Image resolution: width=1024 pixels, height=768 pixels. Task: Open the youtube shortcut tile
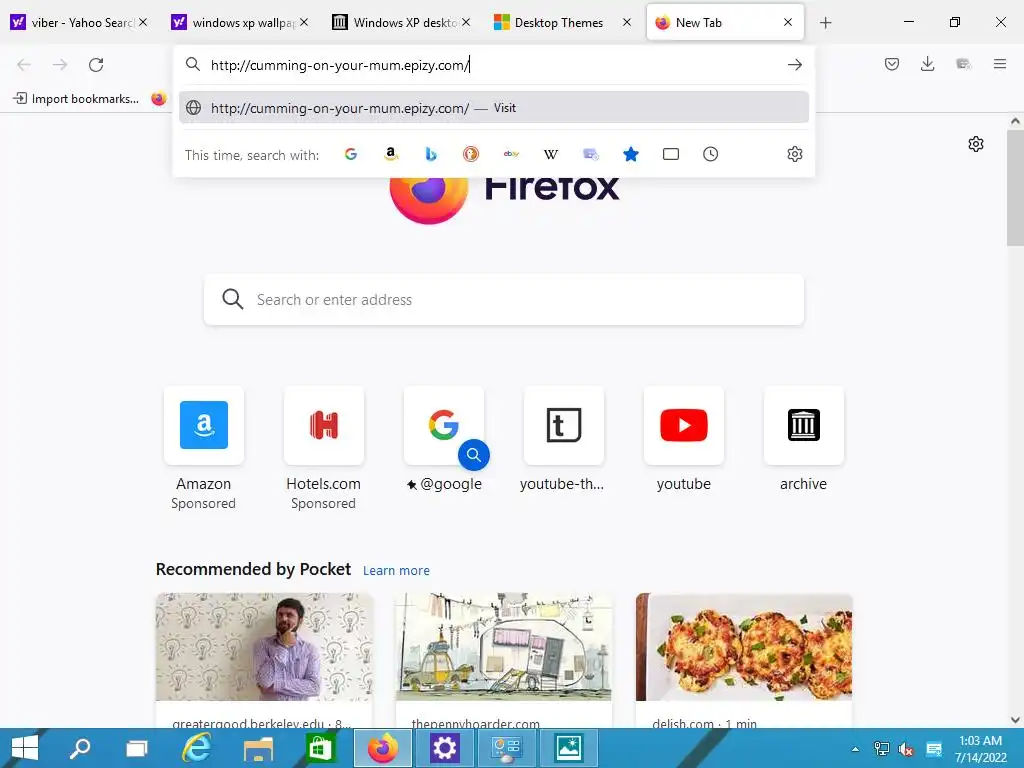(684, 425)
